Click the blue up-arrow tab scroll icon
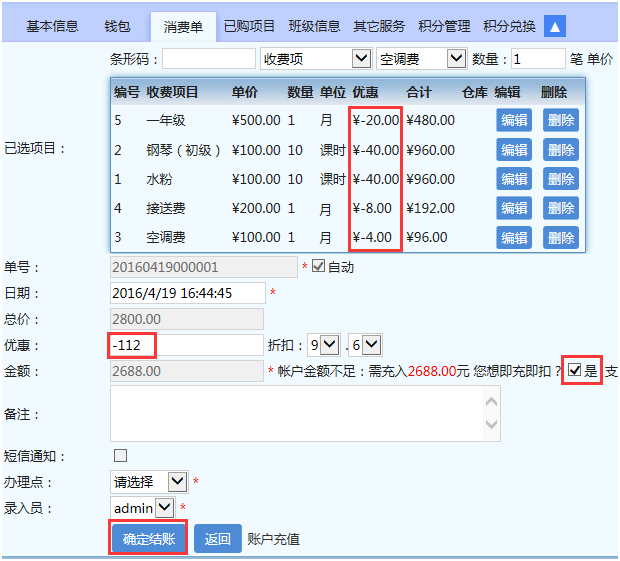 click(554, 26)
